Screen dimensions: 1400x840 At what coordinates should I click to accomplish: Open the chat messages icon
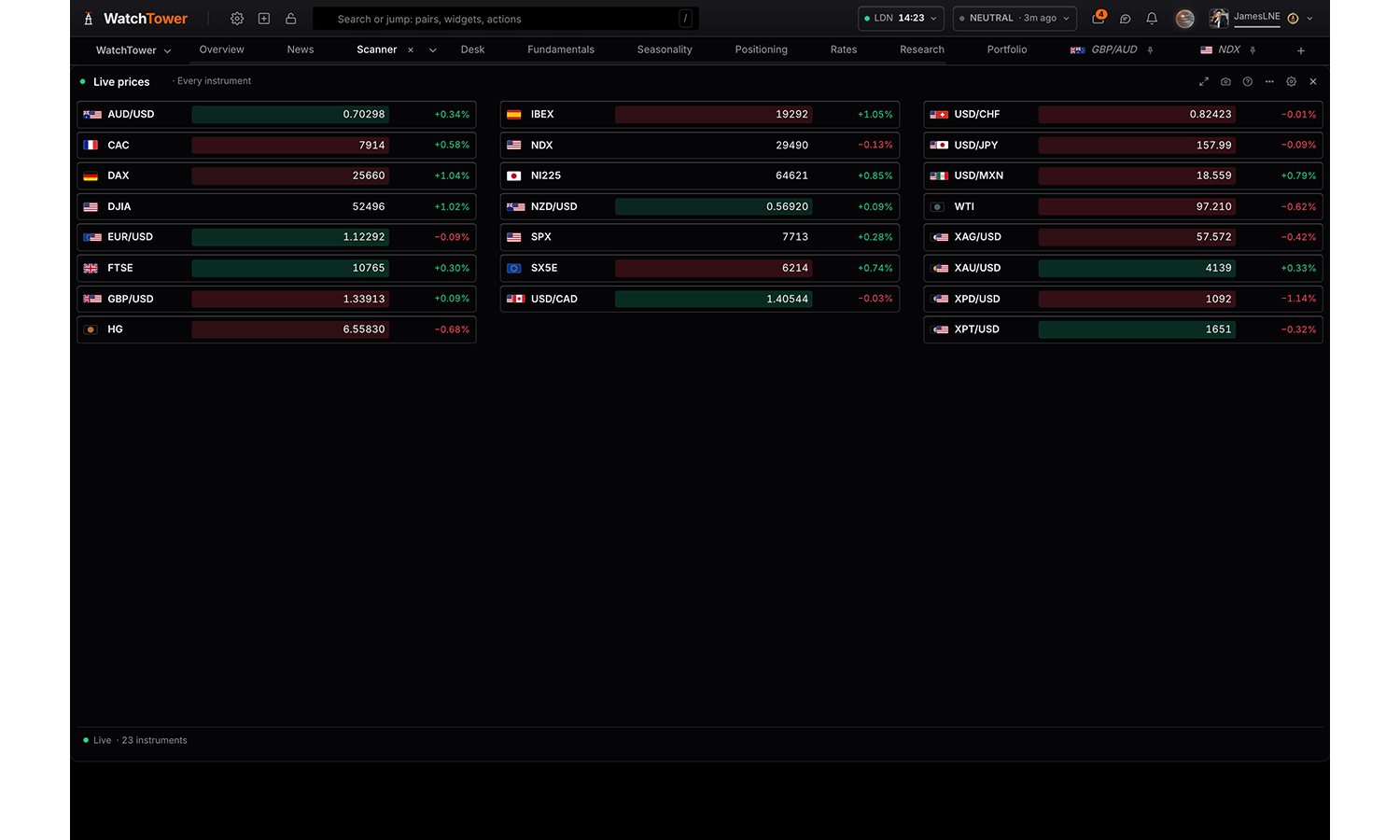pos(1126,19)
